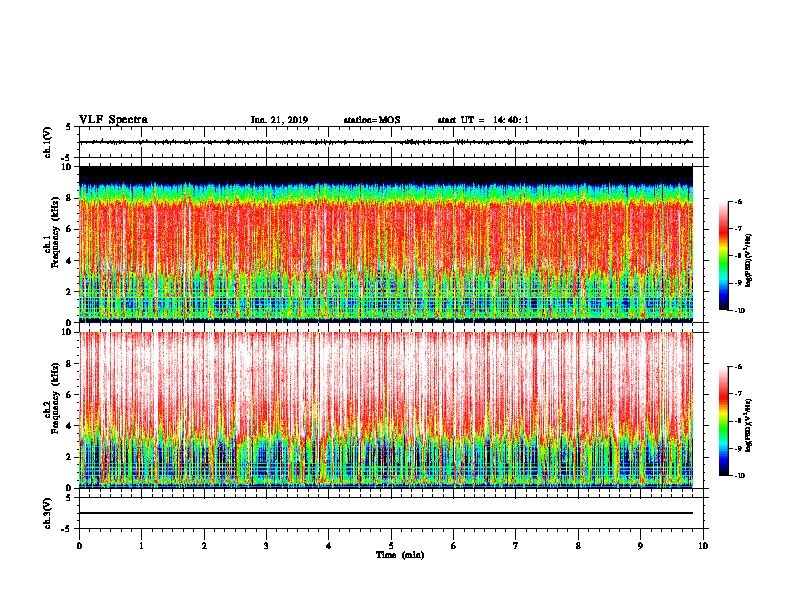Click the "ch.3(V)" axis label
Image resolution: width=792 pixels, height=612 pixels.
pyautogui.click(x=47, y=513)
